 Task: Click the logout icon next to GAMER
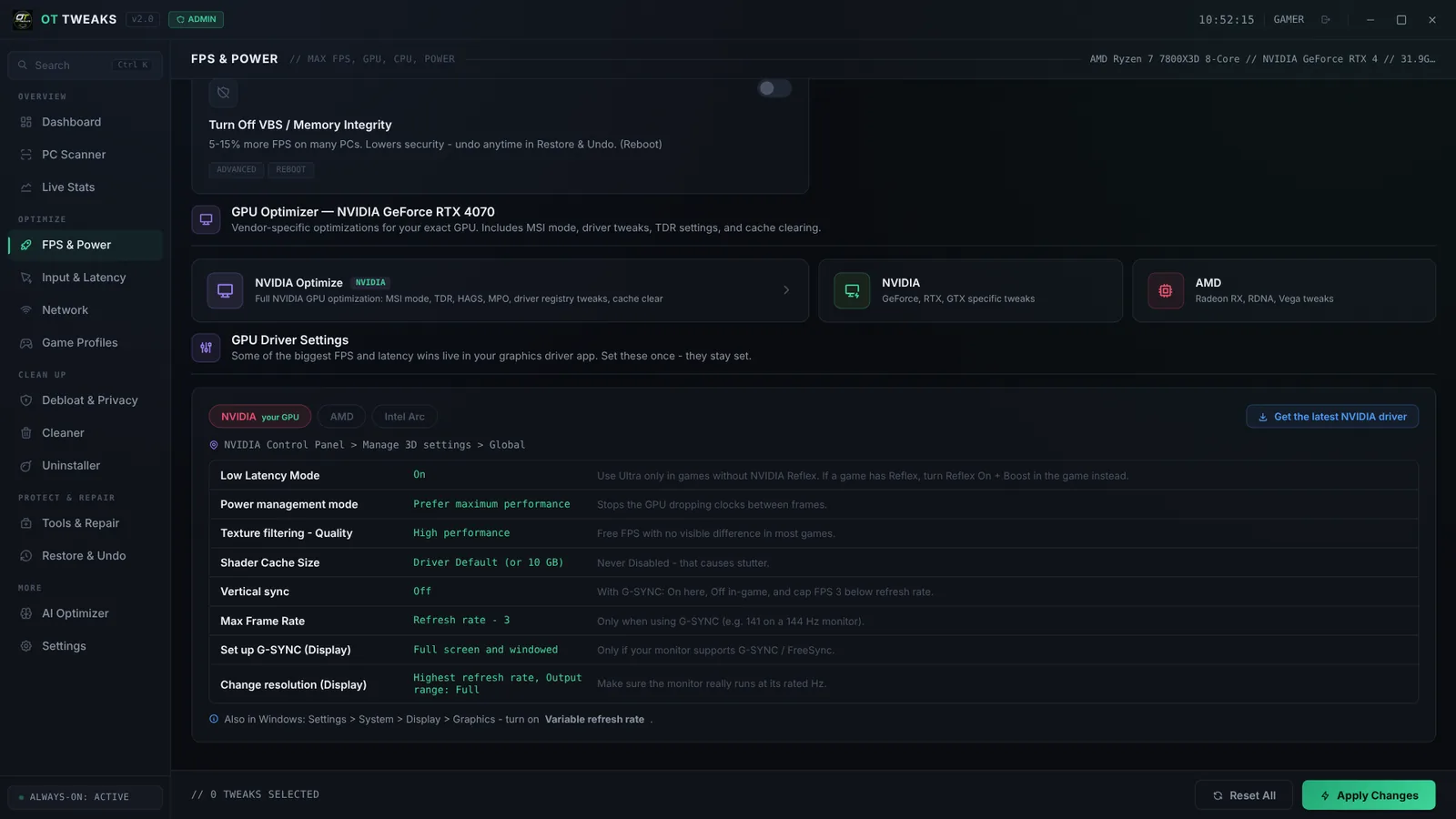pos(1326,20)
